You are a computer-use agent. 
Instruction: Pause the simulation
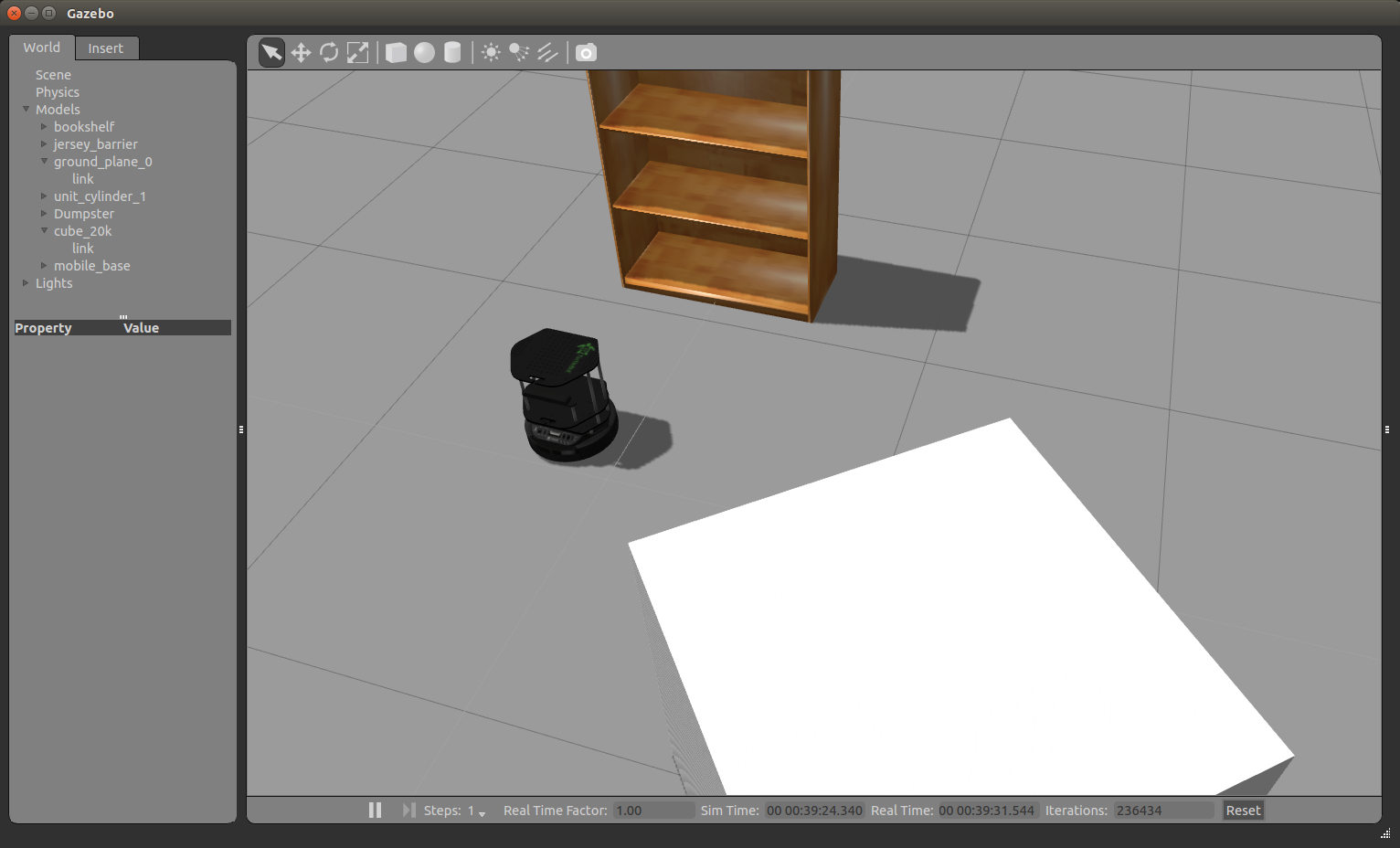point(375,811)
